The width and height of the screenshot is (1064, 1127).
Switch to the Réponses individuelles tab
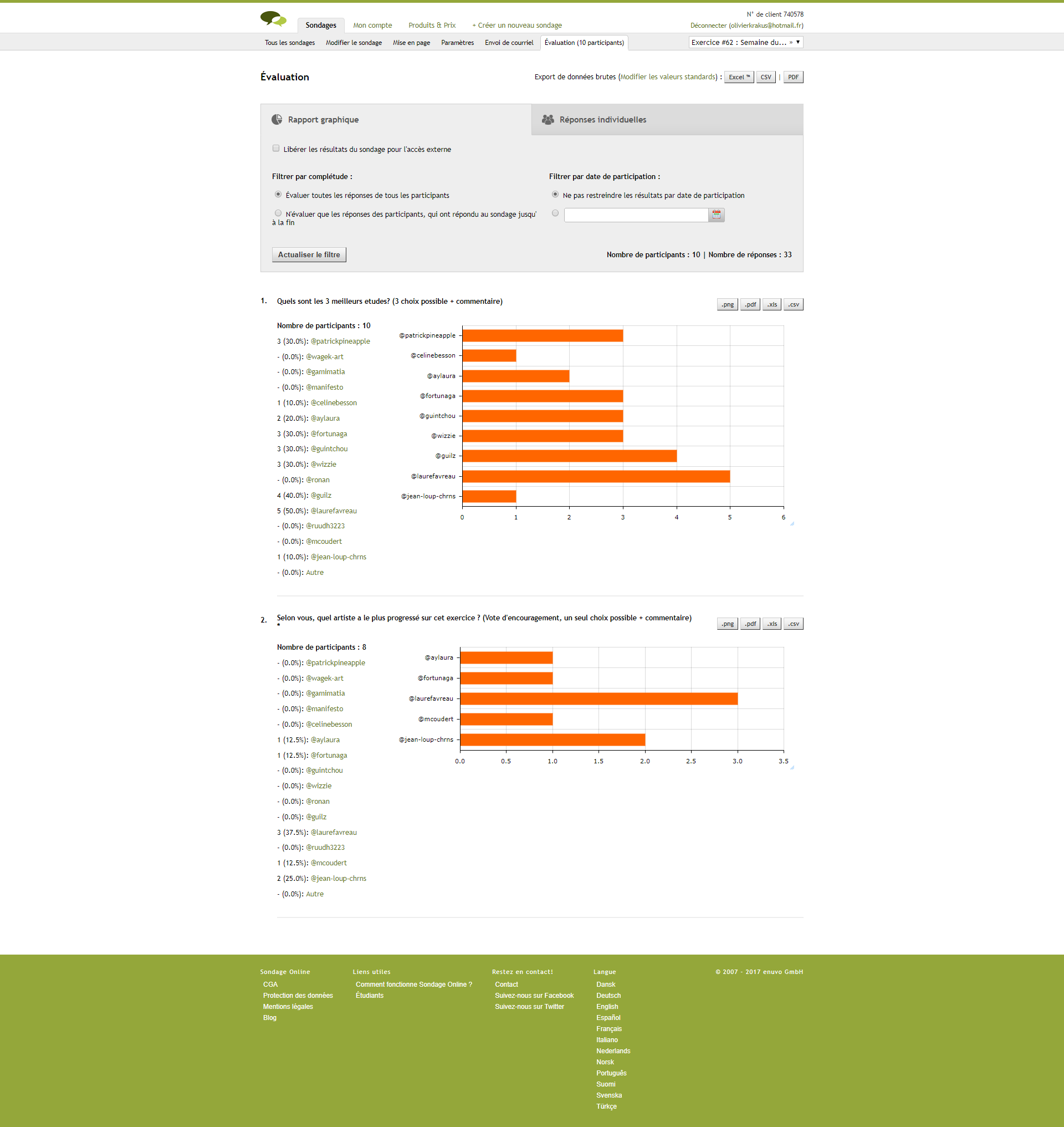coord(603,119)
